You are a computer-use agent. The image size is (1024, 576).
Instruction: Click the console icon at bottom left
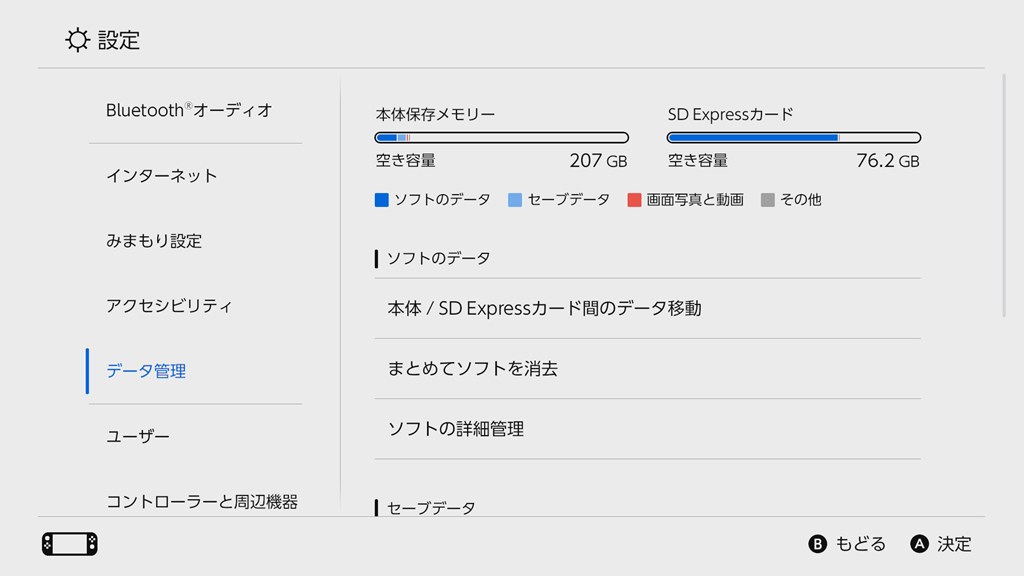(70, 544)
